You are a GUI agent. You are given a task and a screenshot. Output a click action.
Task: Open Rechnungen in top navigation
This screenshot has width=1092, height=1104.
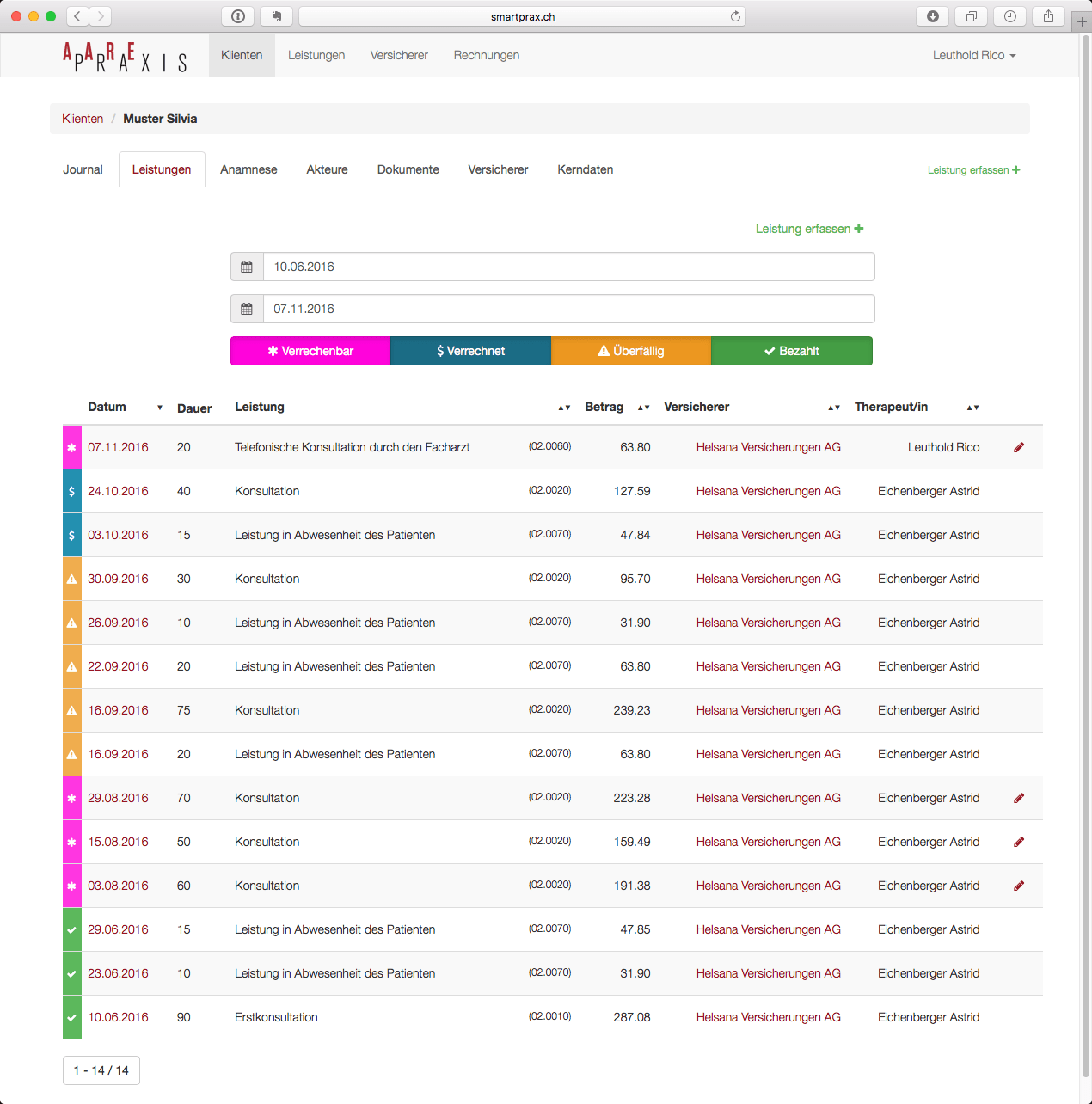point(487,55)
